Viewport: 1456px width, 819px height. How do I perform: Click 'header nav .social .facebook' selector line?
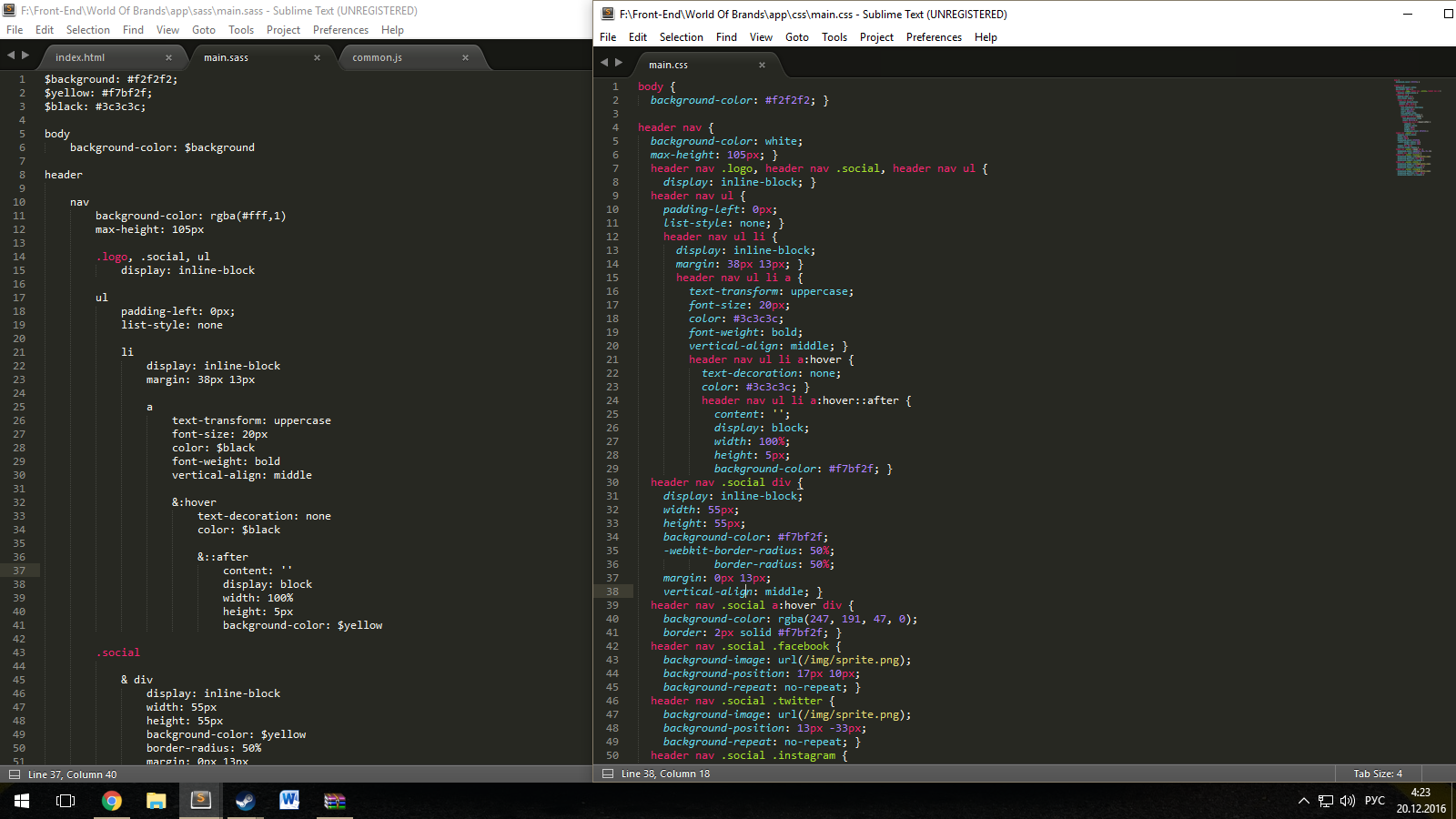click(x=745, y=646)
